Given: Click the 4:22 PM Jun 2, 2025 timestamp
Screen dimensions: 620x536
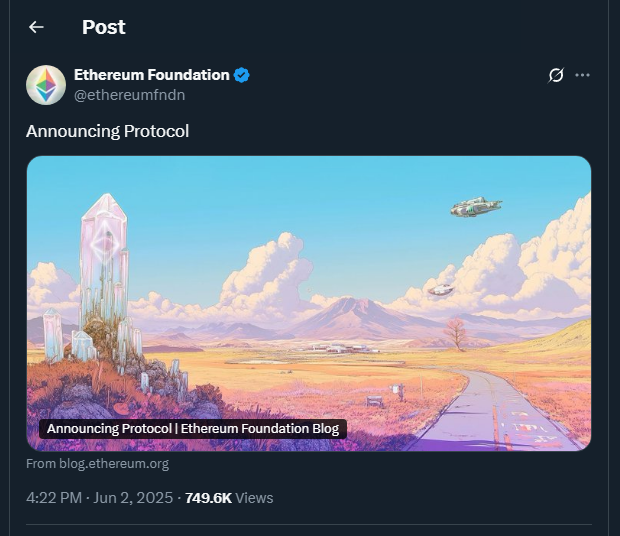Looking at the screenshot, I should tap(100, 497).
